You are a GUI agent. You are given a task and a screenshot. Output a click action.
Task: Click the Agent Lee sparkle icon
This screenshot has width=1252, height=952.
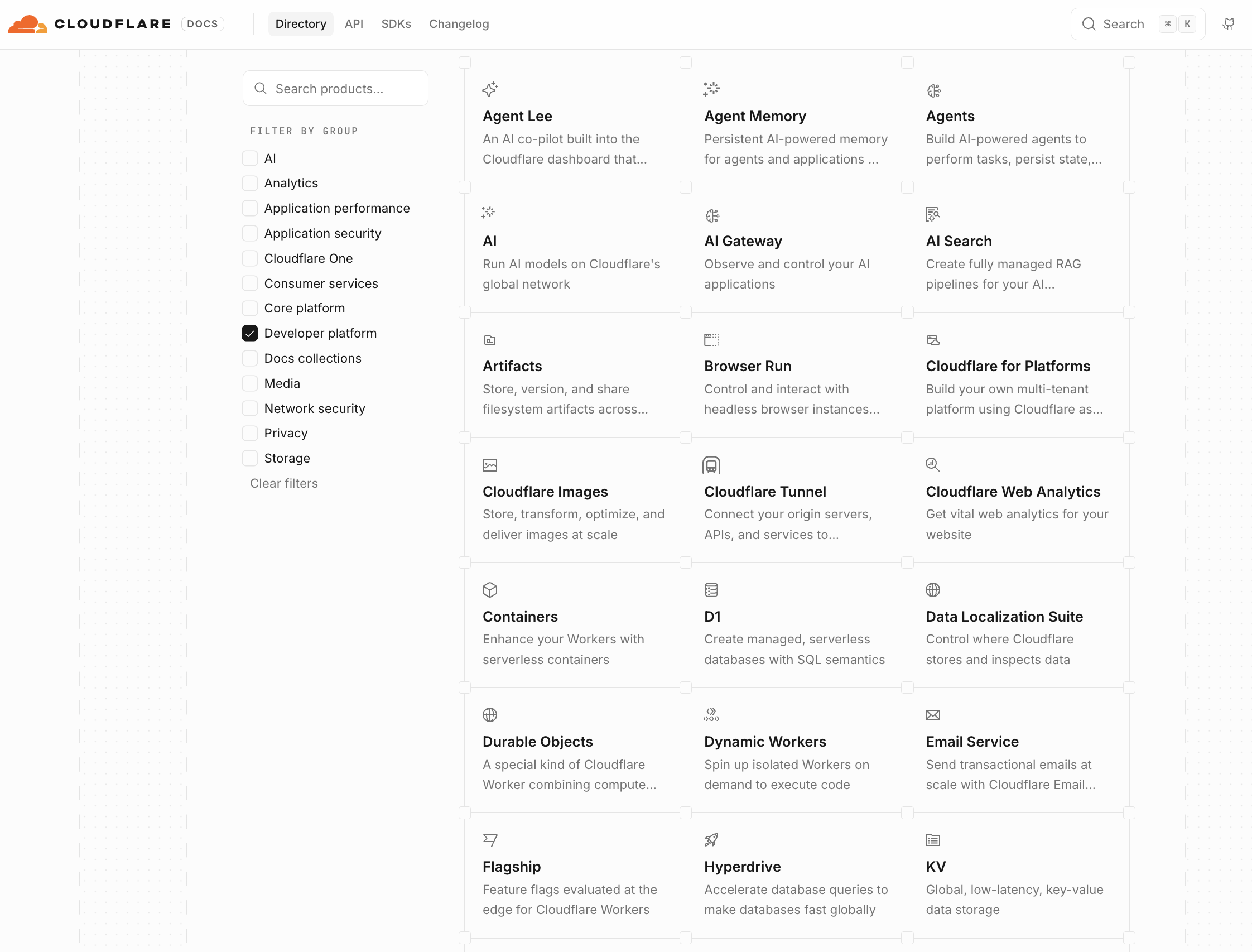tap(490, 89)
